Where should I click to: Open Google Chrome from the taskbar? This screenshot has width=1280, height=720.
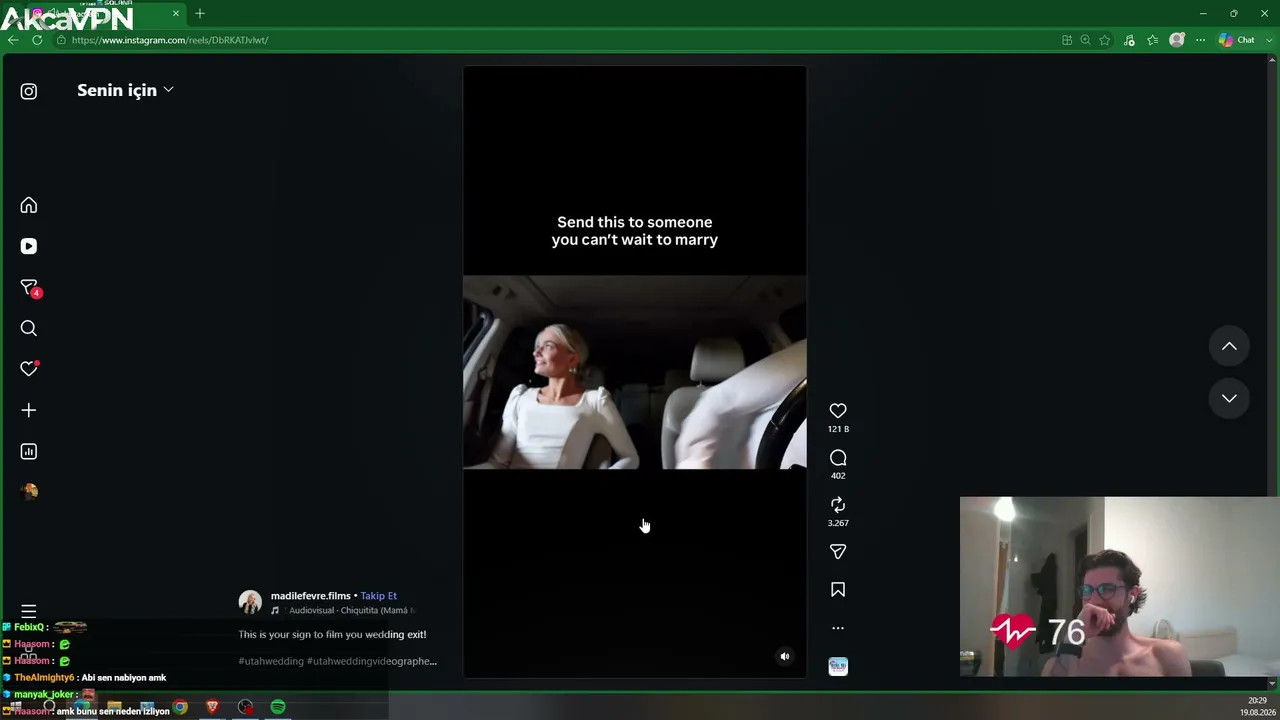click(x=180, y=707)
